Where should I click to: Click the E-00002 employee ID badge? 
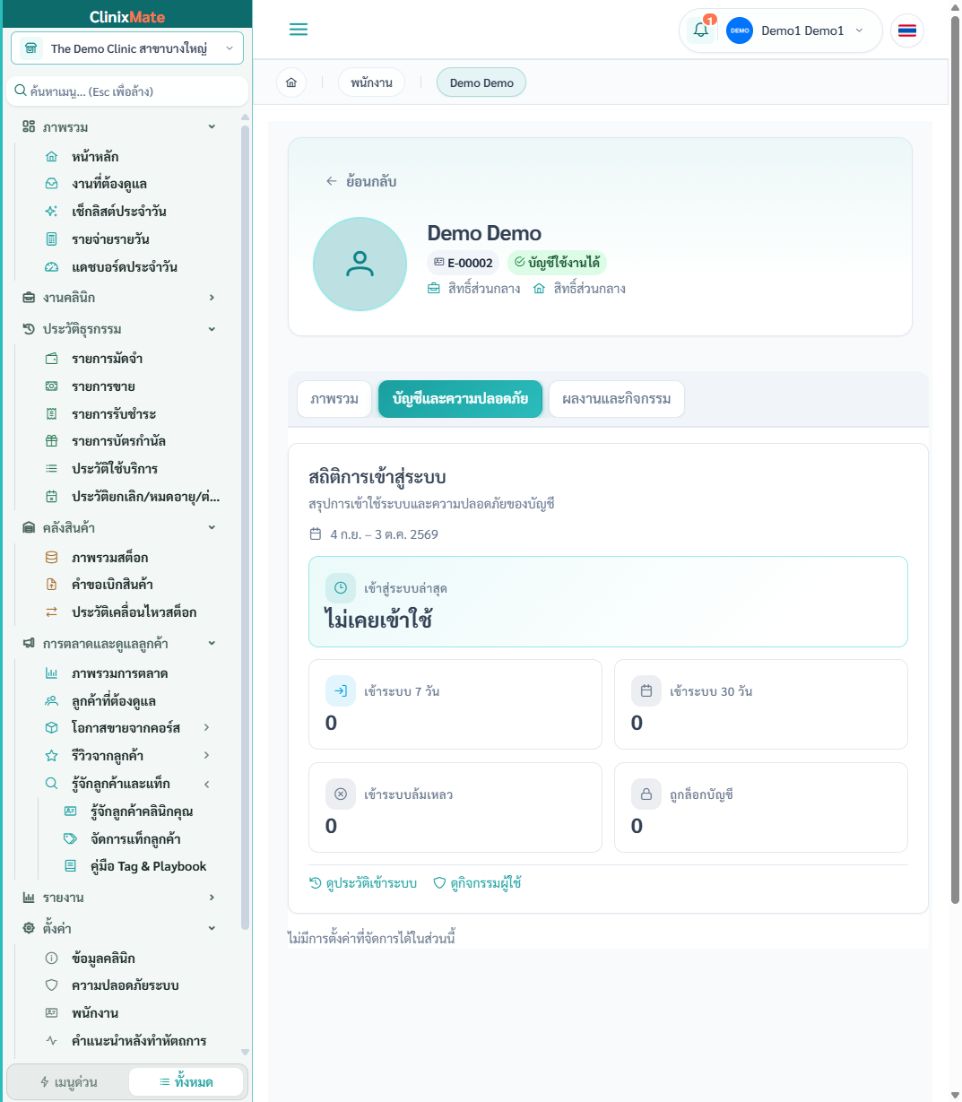462,263
